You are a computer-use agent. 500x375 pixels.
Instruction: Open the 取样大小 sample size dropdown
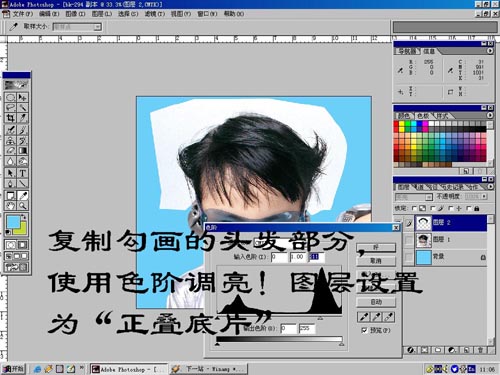click(x=77, y=27)
